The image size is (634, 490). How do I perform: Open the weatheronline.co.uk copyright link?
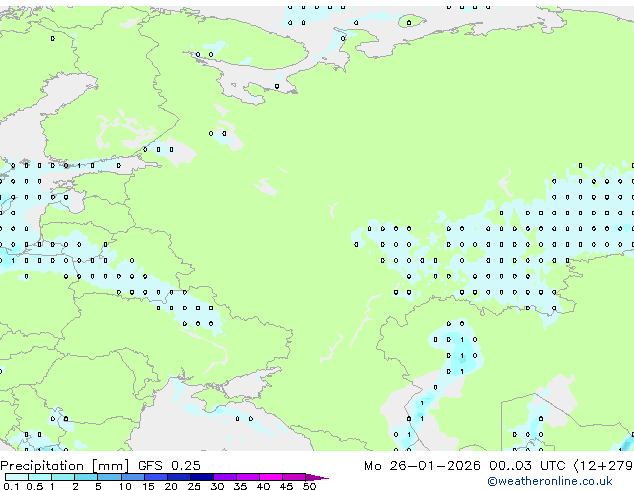(550, 481)
